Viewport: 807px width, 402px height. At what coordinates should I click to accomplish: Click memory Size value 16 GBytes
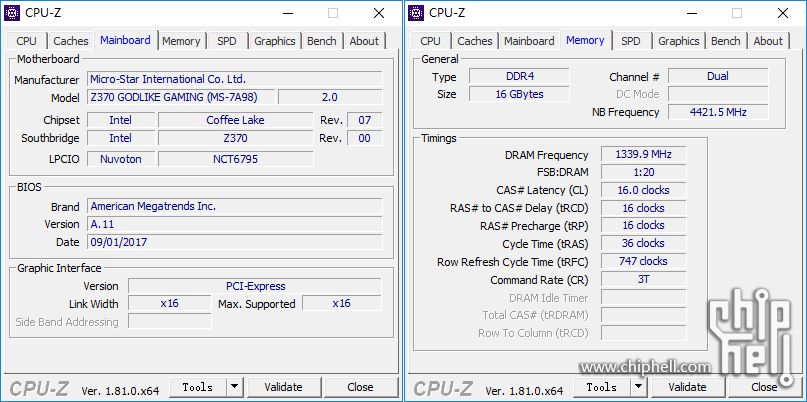pyautogui.click(x=519, y=94)
